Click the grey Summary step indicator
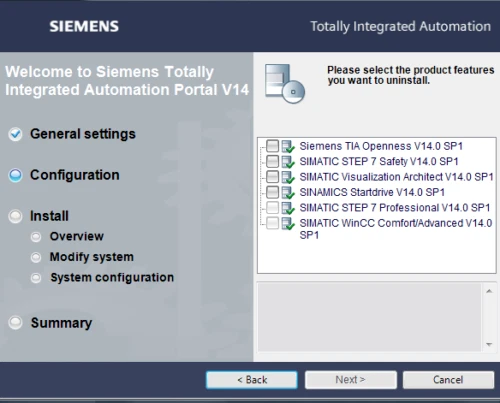This screenshot has height=403, width=500. coord(15,323)
